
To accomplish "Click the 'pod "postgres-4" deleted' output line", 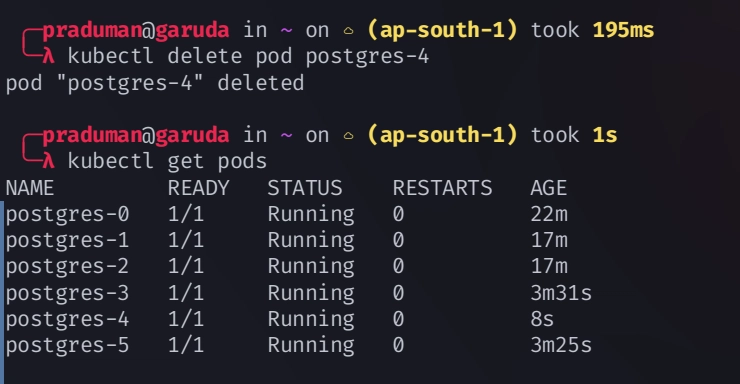I will point(155,83).
